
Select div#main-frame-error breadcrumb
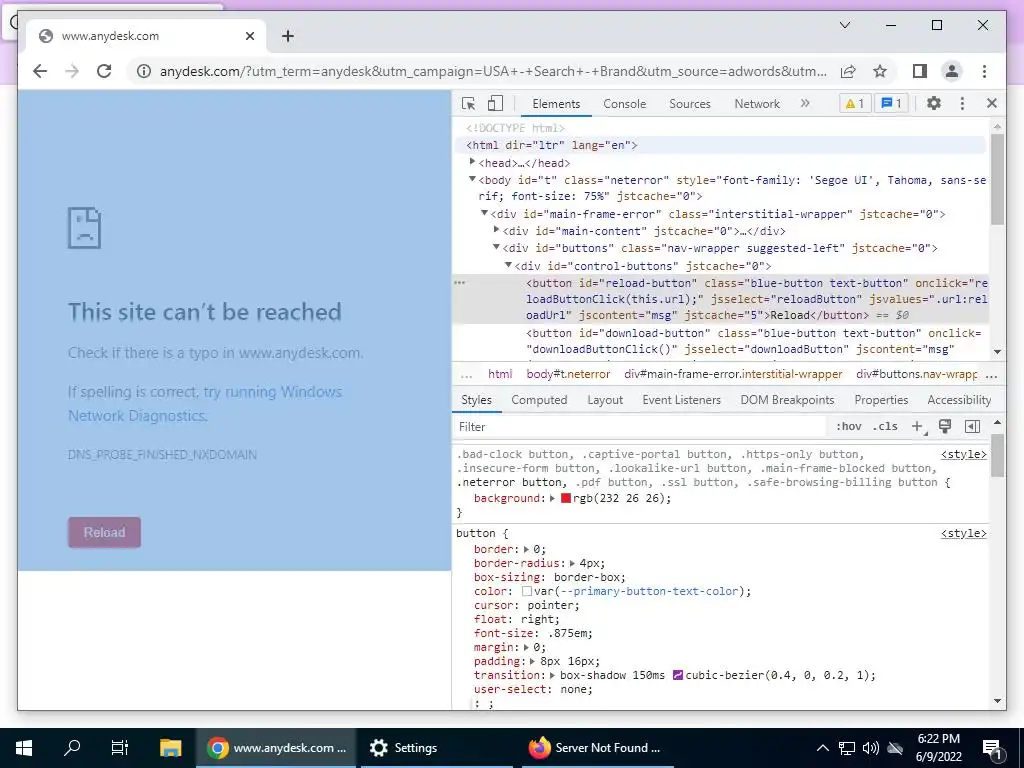733,374
